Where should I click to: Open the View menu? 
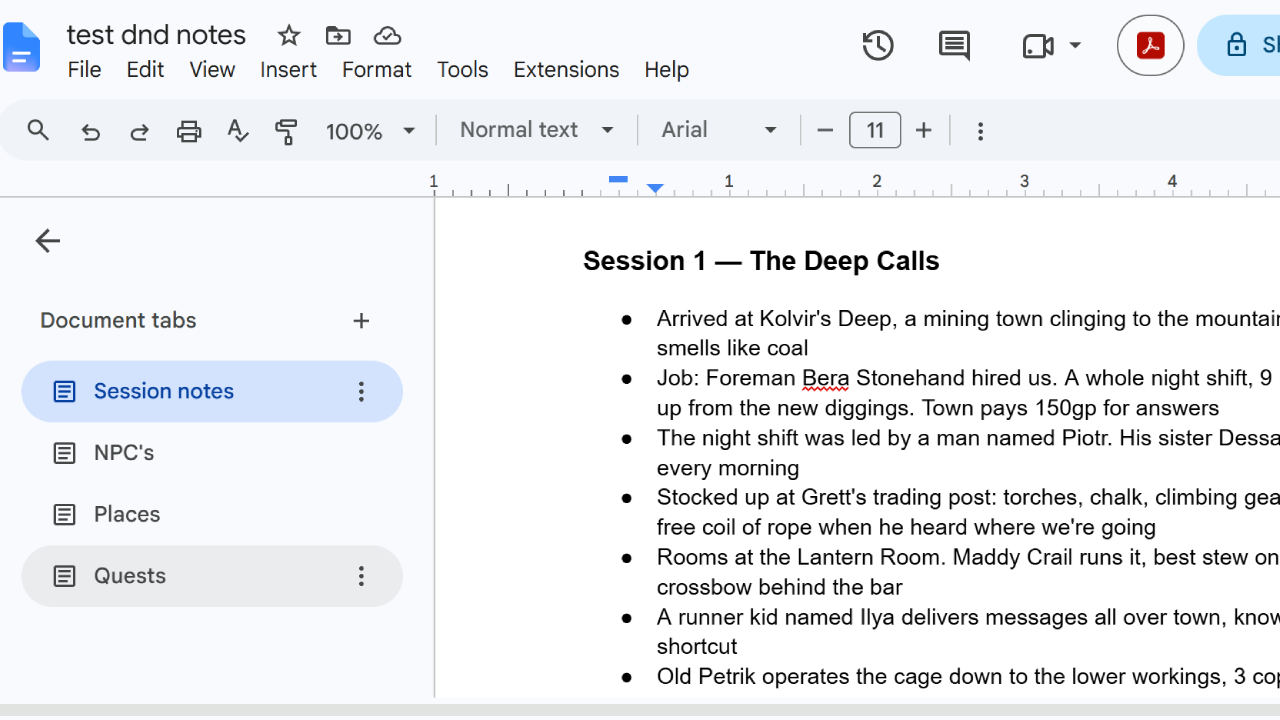[212, 70]
